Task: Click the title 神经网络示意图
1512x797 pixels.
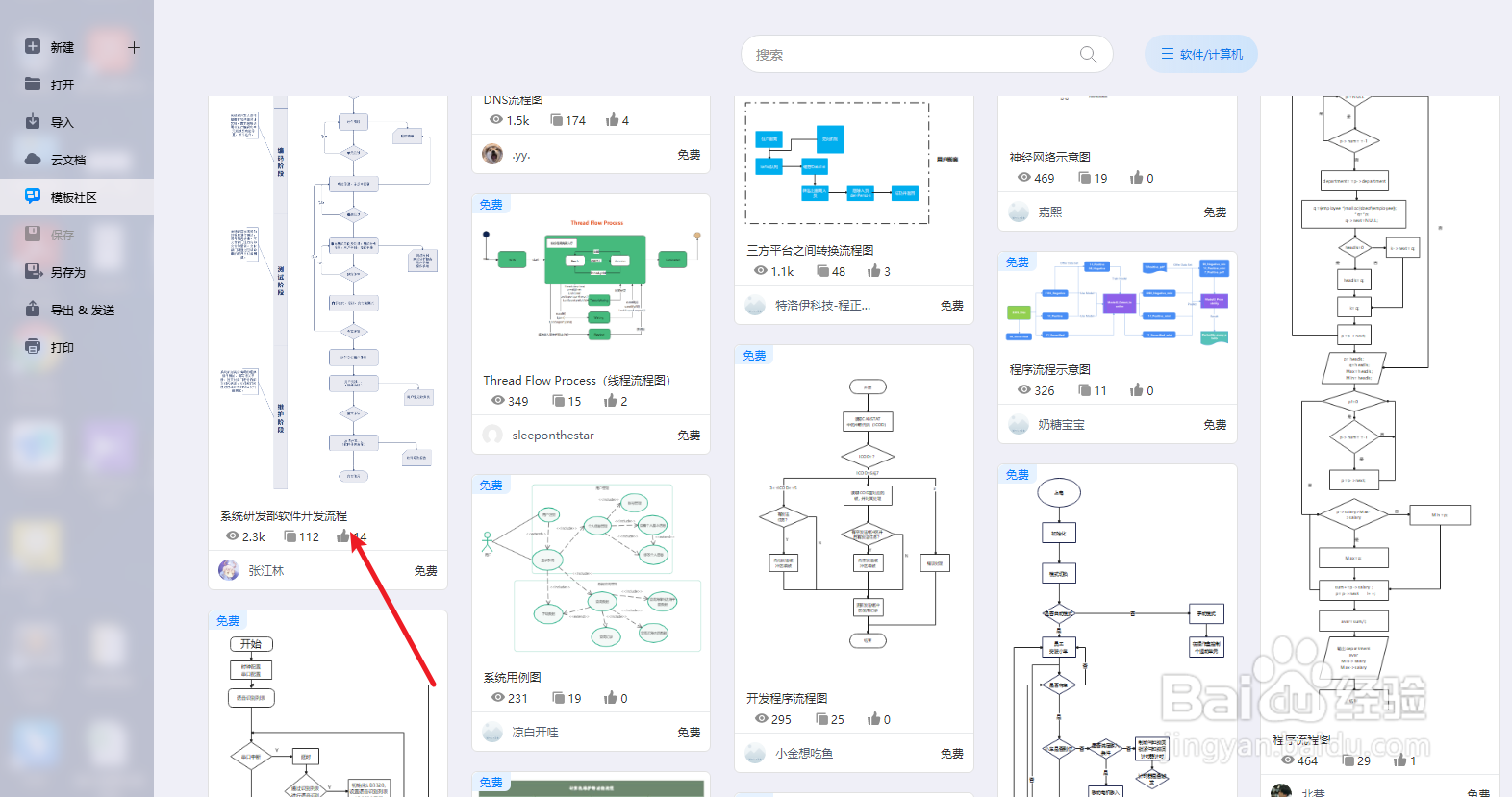Action: (x=1049, y=157)
